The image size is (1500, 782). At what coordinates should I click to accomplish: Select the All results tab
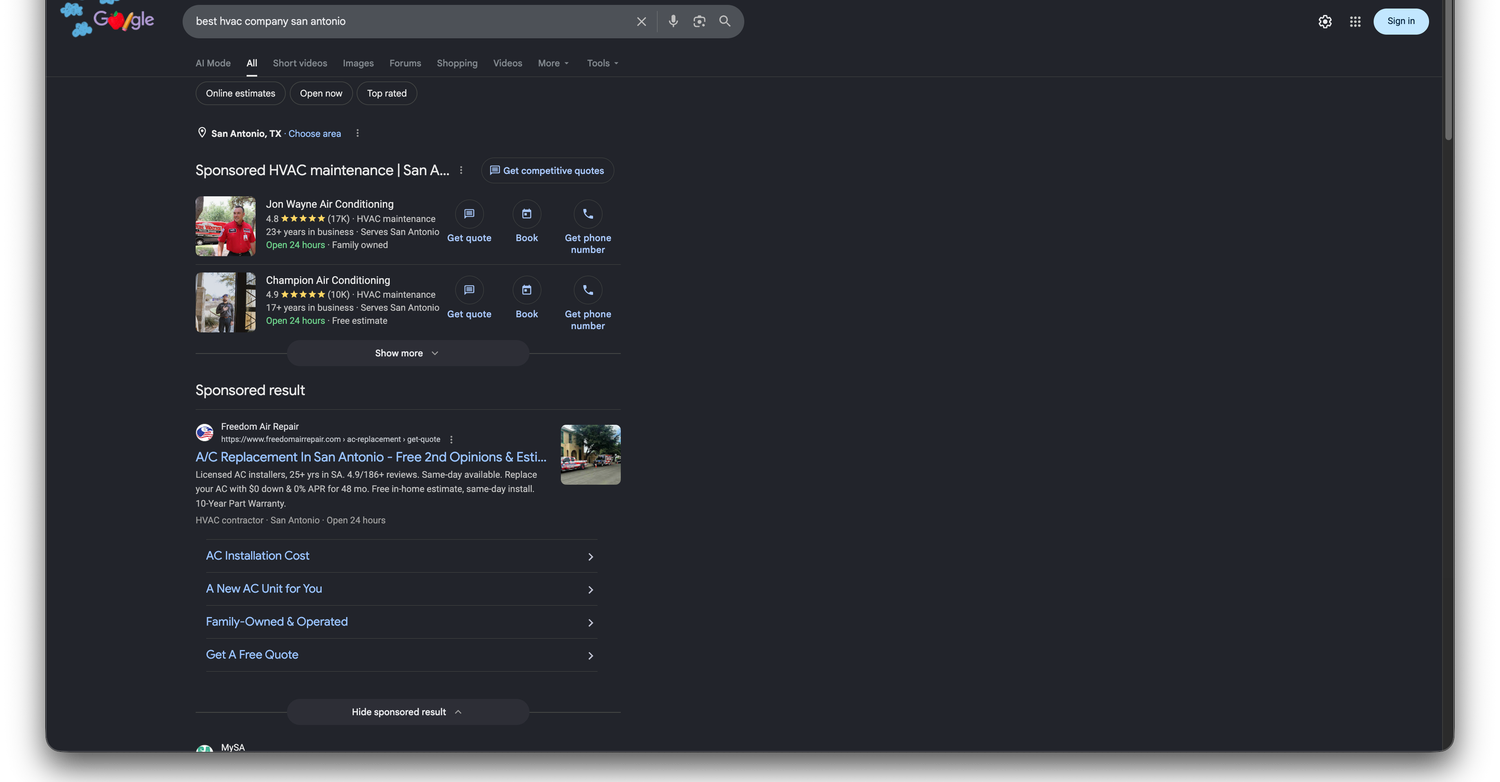(252, 63)
